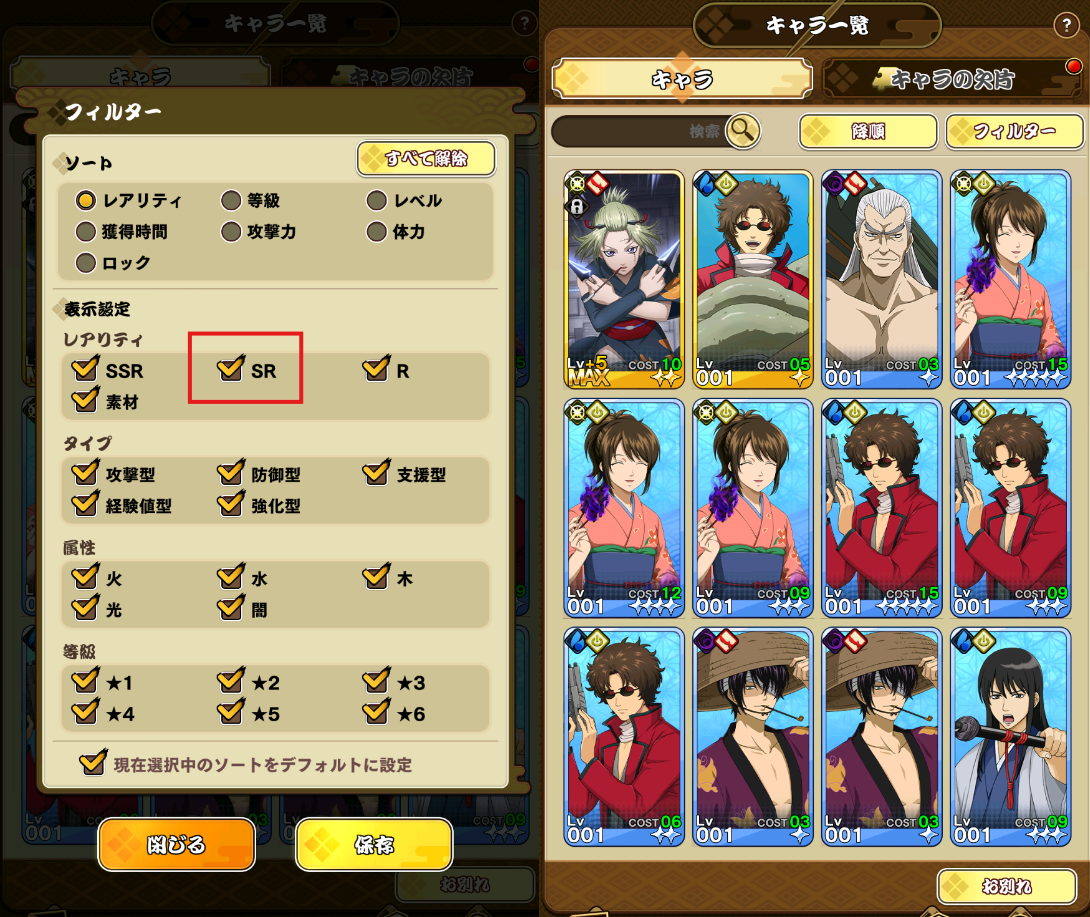1090x917 pixels.
Task: Select the long-haired character holding microphone card
Action: pyautogui.click(x=1010, y=737)
